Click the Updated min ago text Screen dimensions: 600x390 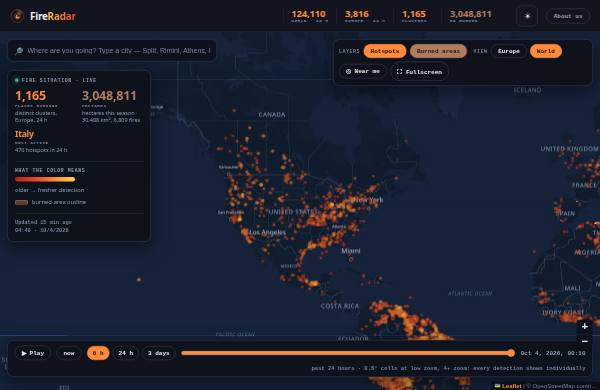[43, 222]
